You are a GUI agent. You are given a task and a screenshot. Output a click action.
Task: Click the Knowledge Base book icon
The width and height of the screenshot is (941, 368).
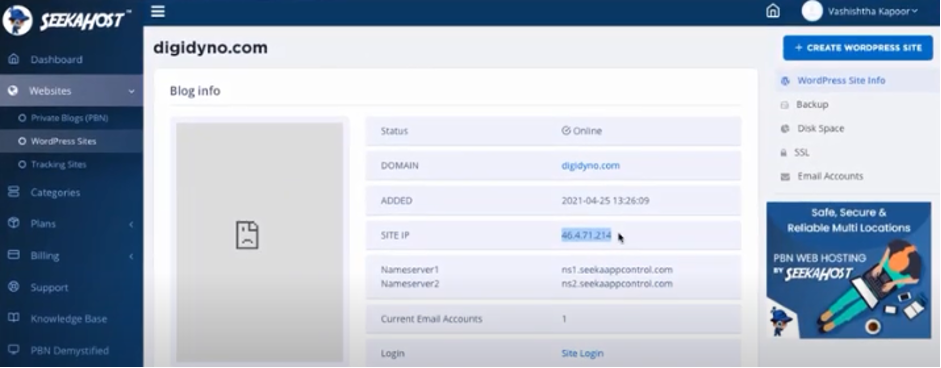pos(13,318)
